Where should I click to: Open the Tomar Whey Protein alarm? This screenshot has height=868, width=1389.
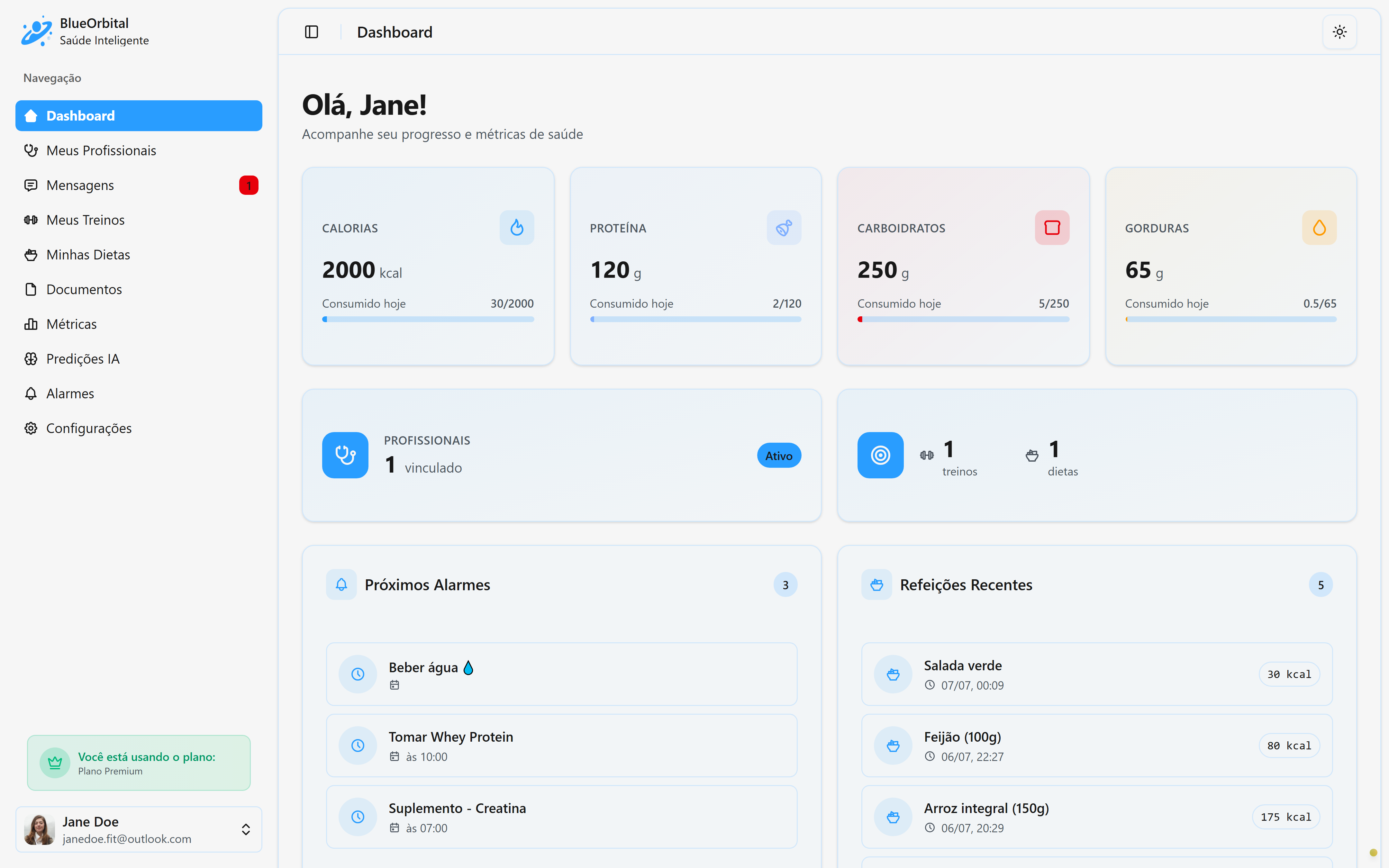pyautogui.click(x=561, y=746)
